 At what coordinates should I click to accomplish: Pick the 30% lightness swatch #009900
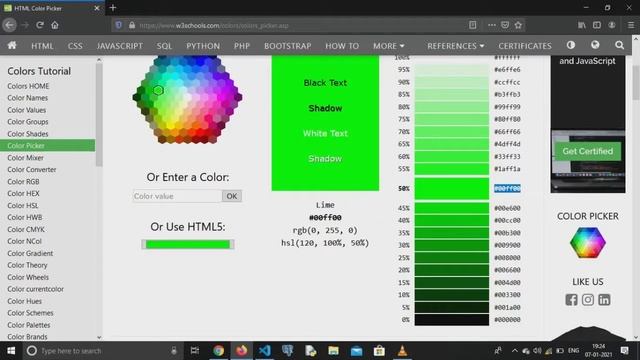(x=451, y=245)
